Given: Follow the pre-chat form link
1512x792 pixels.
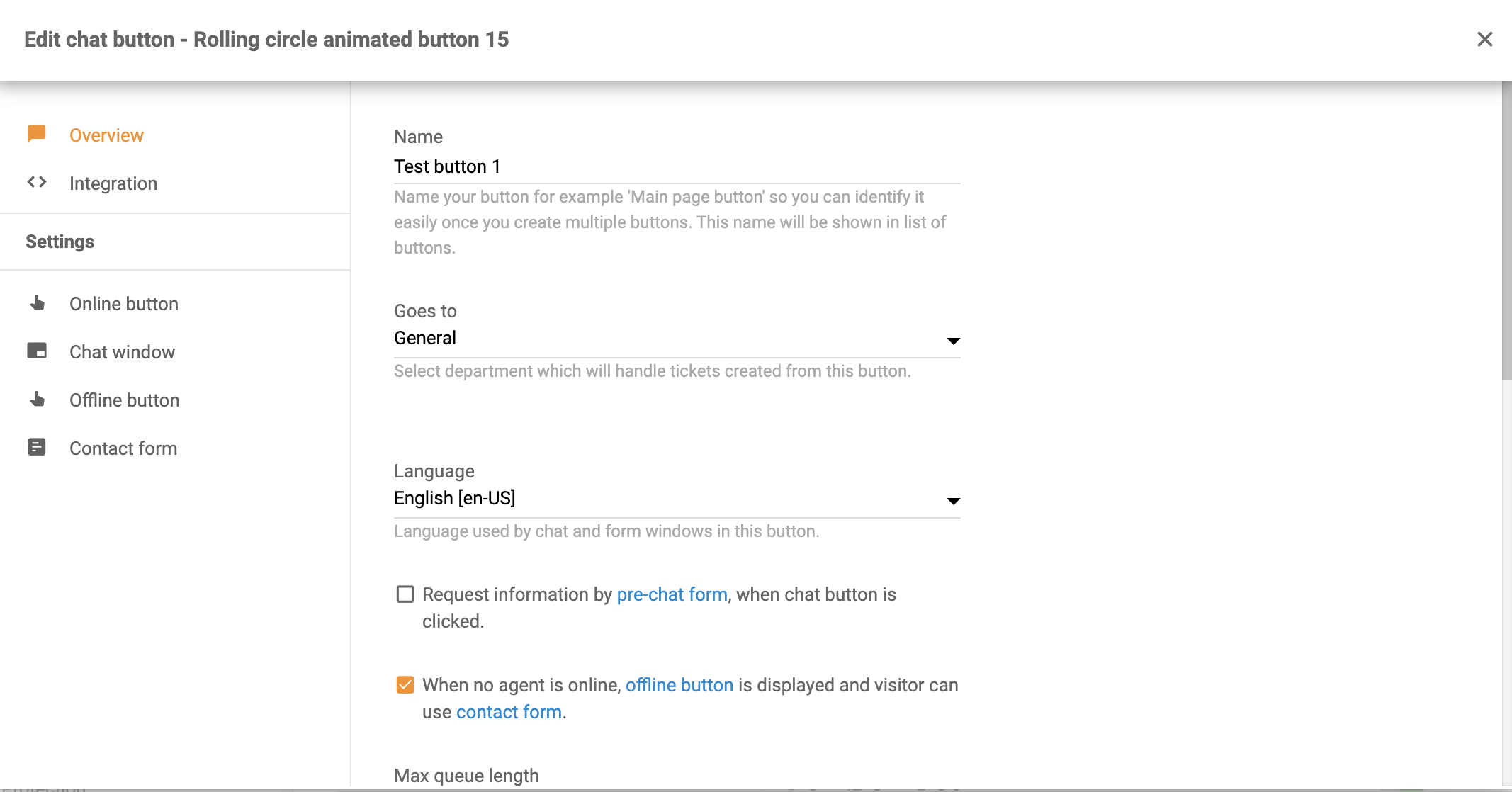Looking at the screenshot, I should tap(672, 594).
